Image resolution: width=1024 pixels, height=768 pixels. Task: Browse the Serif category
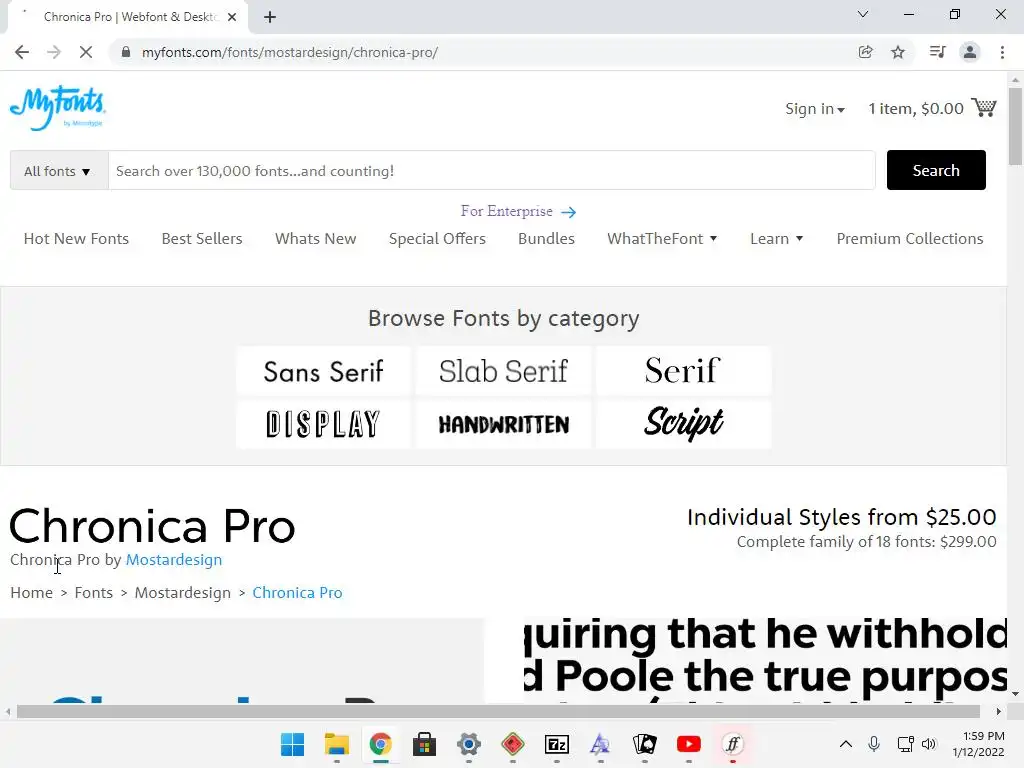click(x=683, y=371)
